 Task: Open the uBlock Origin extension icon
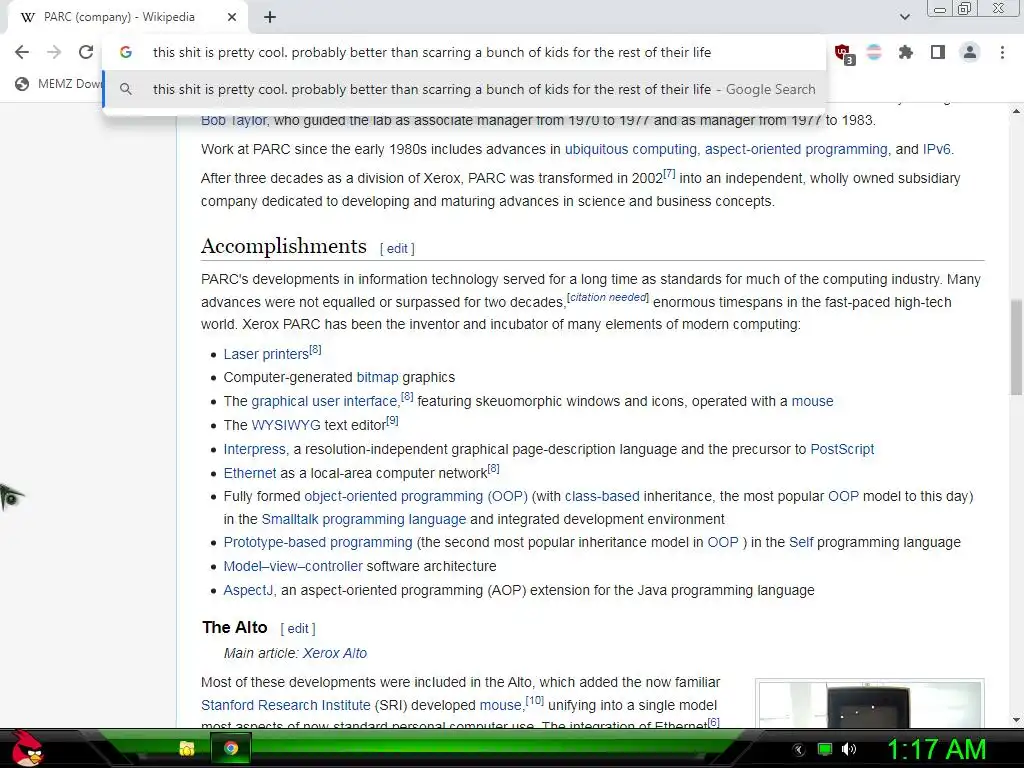point(843,52)
